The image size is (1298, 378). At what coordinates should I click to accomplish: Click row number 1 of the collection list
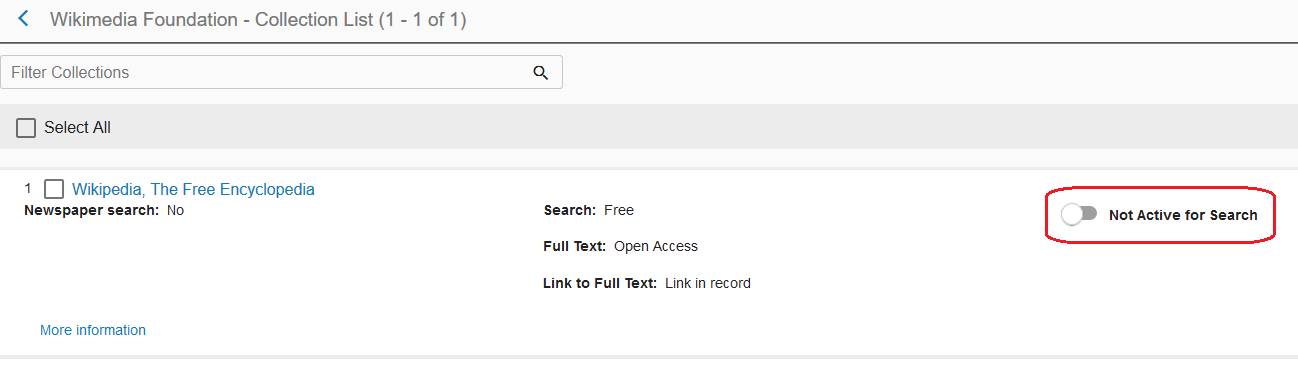click(x=28, y=188)
